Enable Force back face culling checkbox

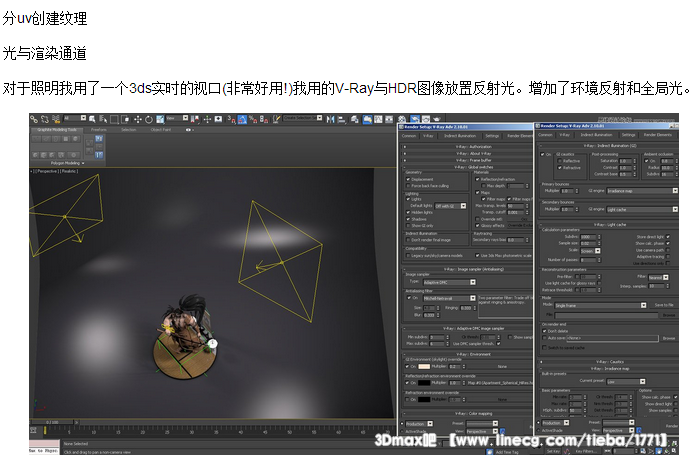pos(408,186)
